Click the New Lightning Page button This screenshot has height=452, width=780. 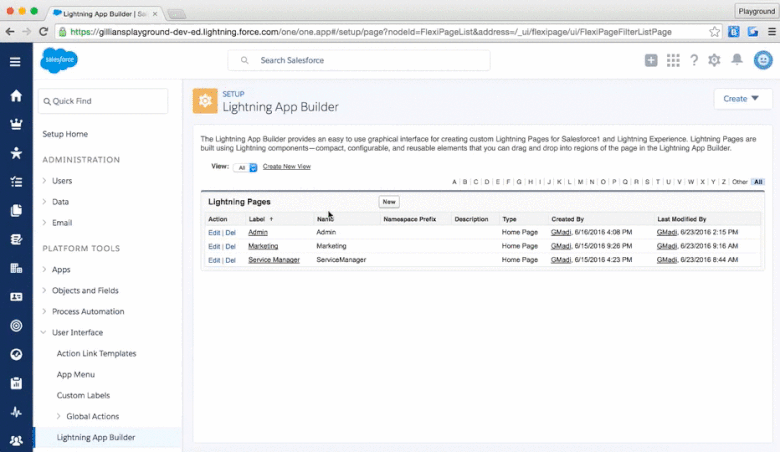[x=389, y=201]
